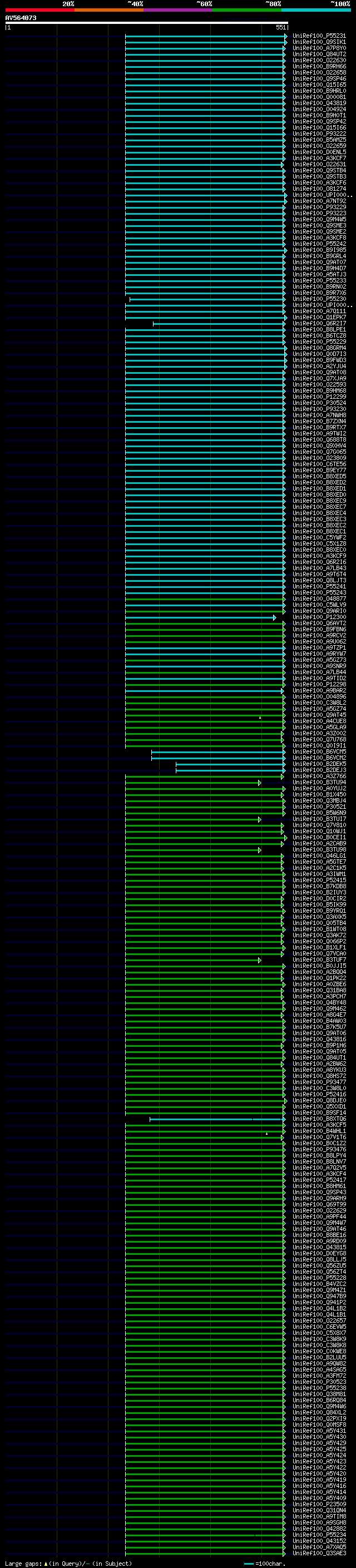Select hit UniRef100_B9HRL0
356x1568 pixels.
(319, 91)
